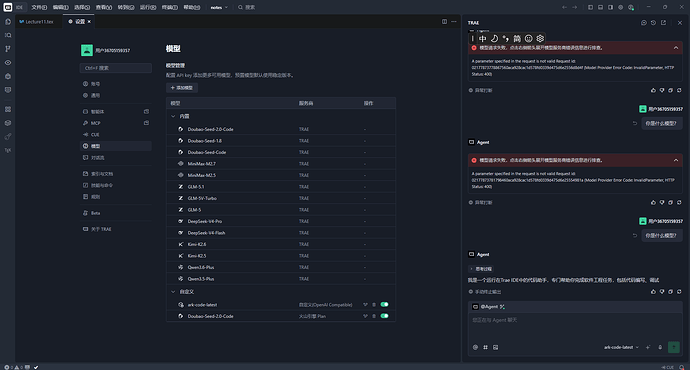Copy the reply in 手动终止输出 row
Image resolution: width=690 pixels, height=370 pixels.
coord(671,292)
